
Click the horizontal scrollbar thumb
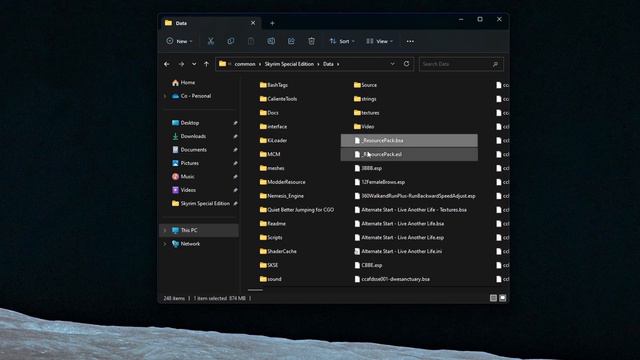(256, 290)
